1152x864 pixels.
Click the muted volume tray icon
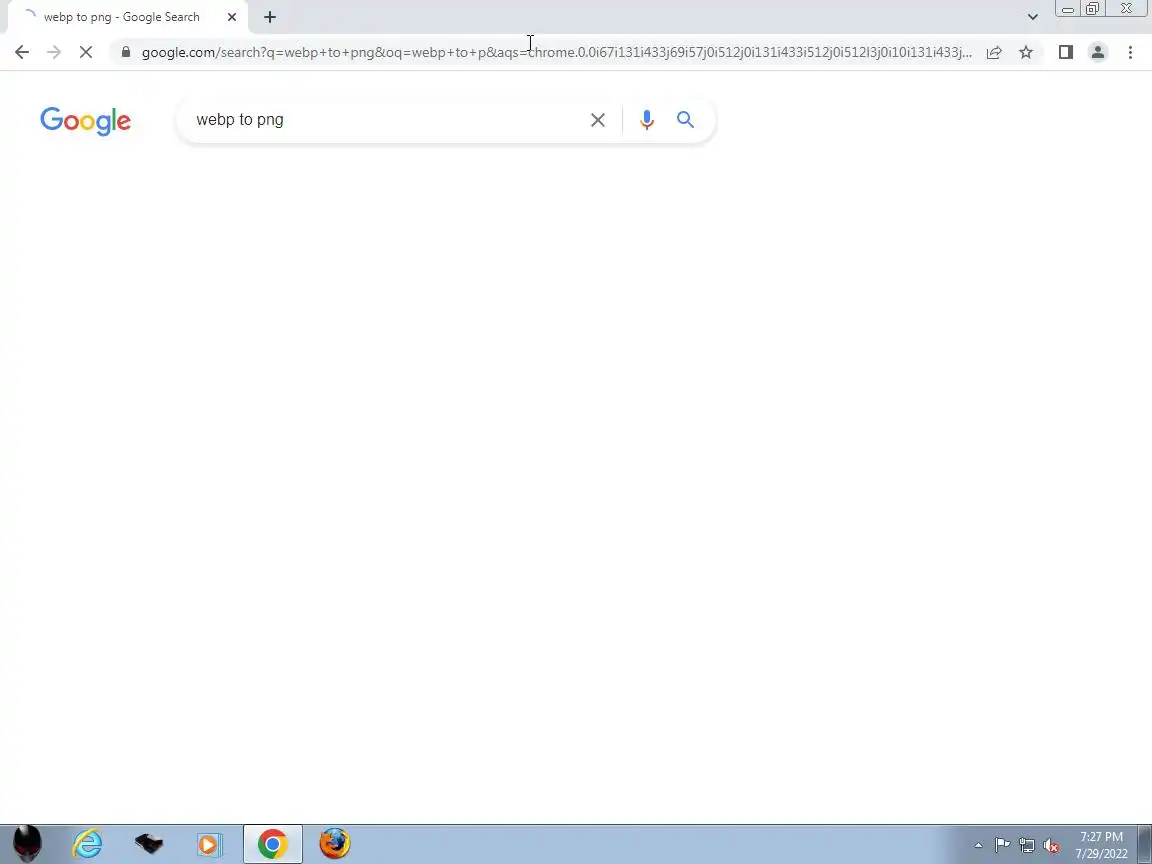pos(1051,846)
